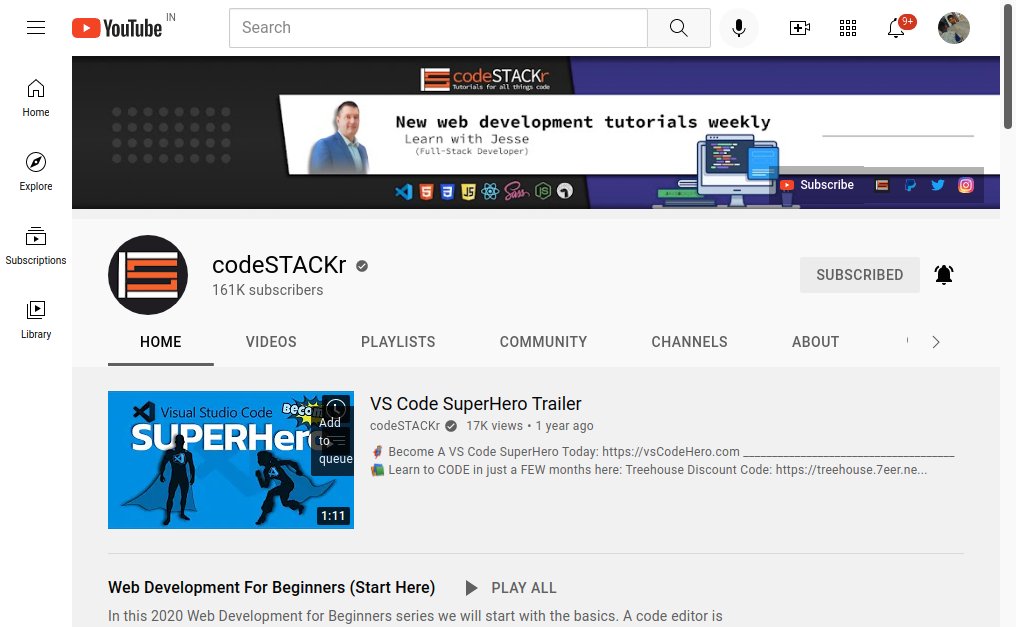Image resolution: width=1016 pixels, height=627 pixels.
Task: Click the 161K subscribers text
Action: coord(268,290)
